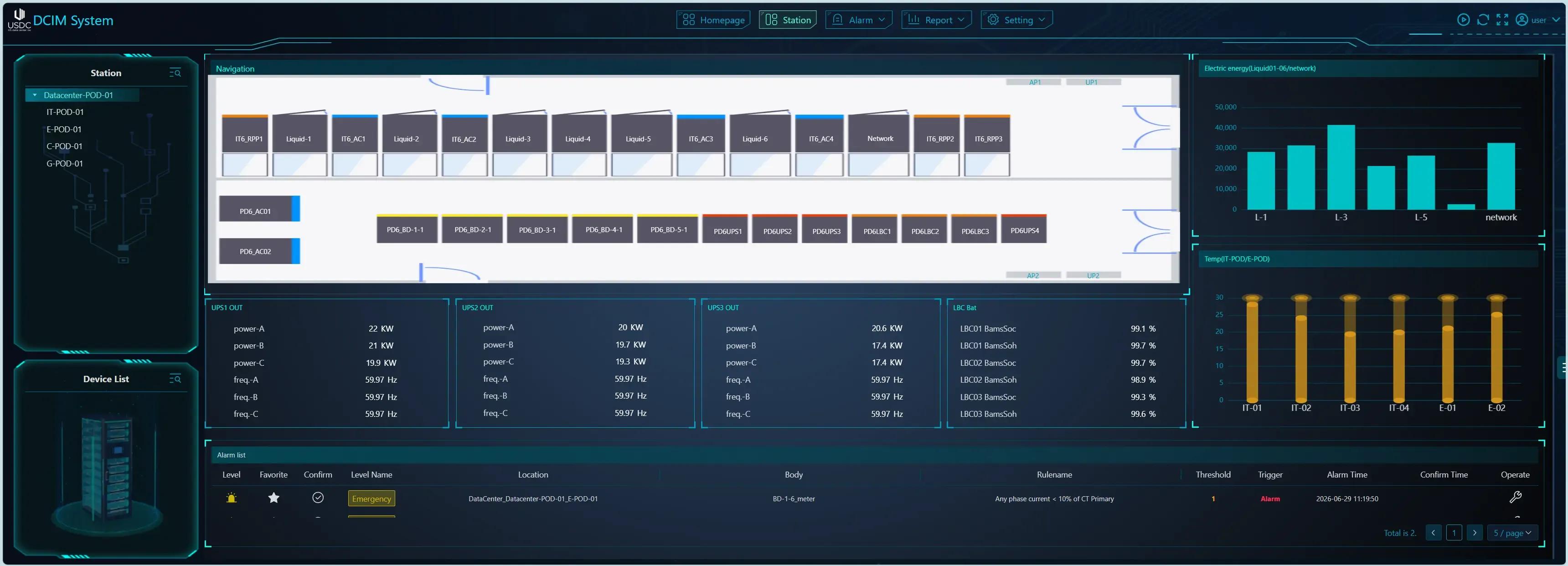1568x566 pixels.
Task: Click the wrench operate icon for alarm
Action: click(x=1515, y=497)
